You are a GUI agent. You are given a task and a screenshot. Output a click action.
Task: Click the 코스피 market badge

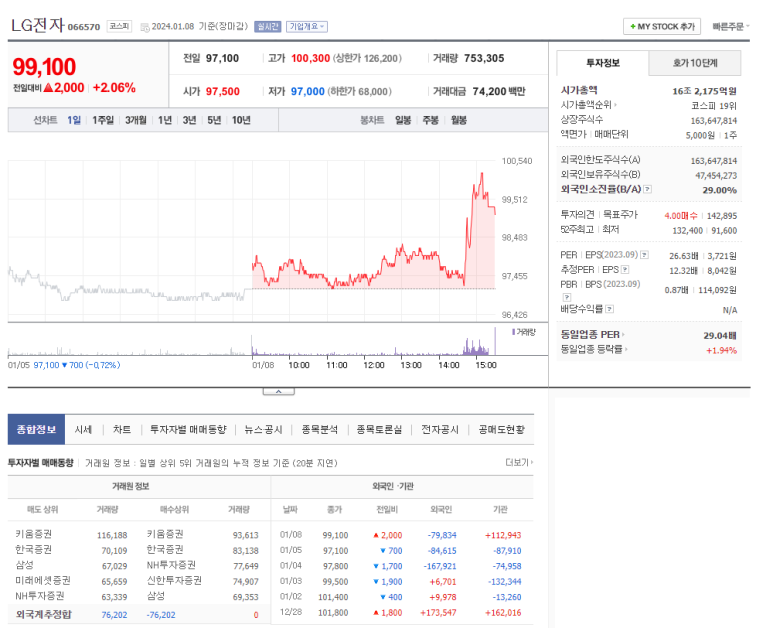point(119,26)
